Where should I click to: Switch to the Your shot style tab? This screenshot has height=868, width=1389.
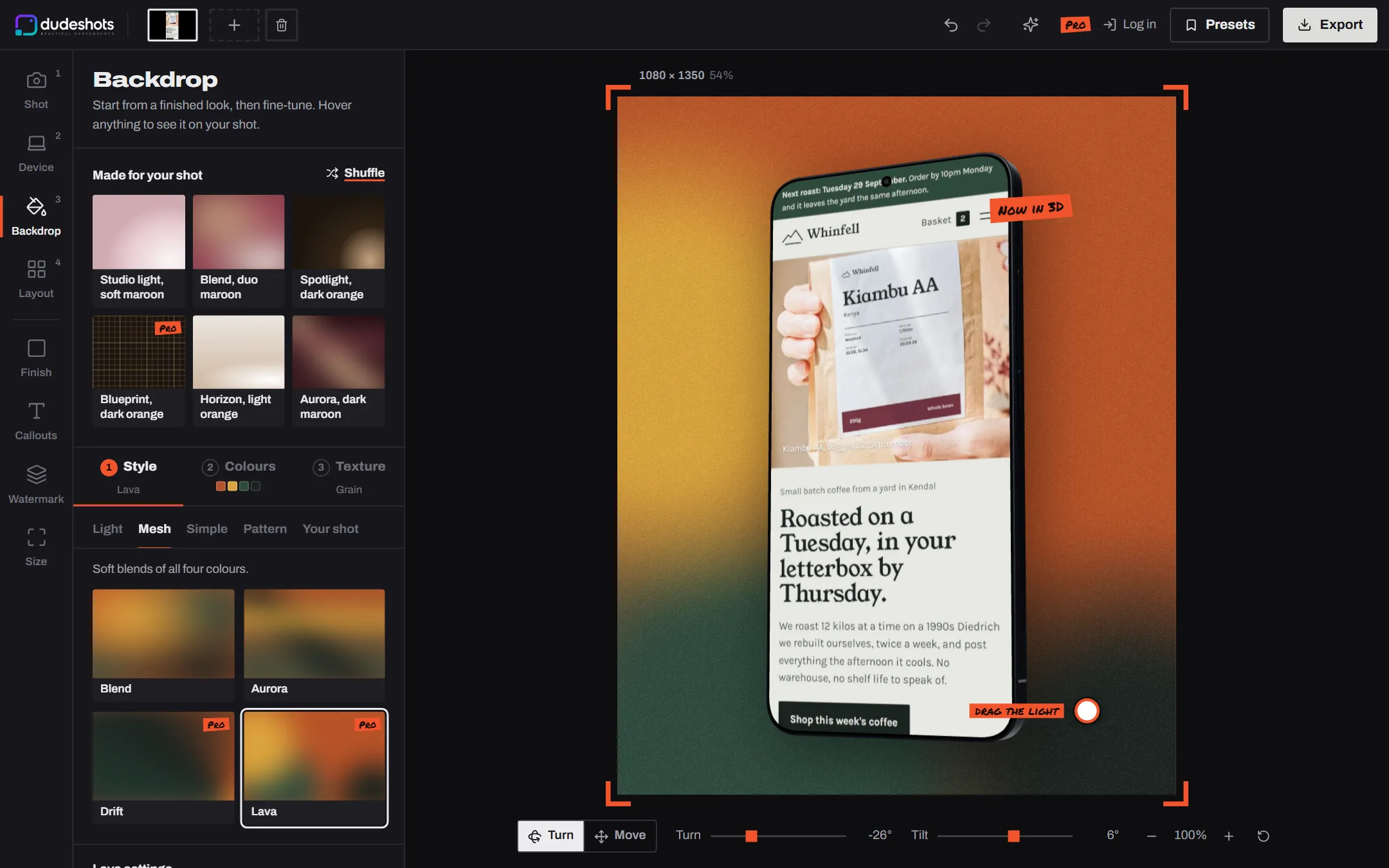pyautogui.click(x=331, y=529)
